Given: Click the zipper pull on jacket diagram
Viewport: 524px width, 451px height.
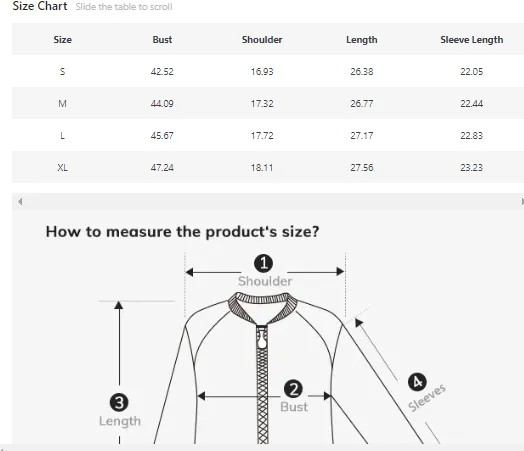Looking at the screenshot, I should click(262, 338).
